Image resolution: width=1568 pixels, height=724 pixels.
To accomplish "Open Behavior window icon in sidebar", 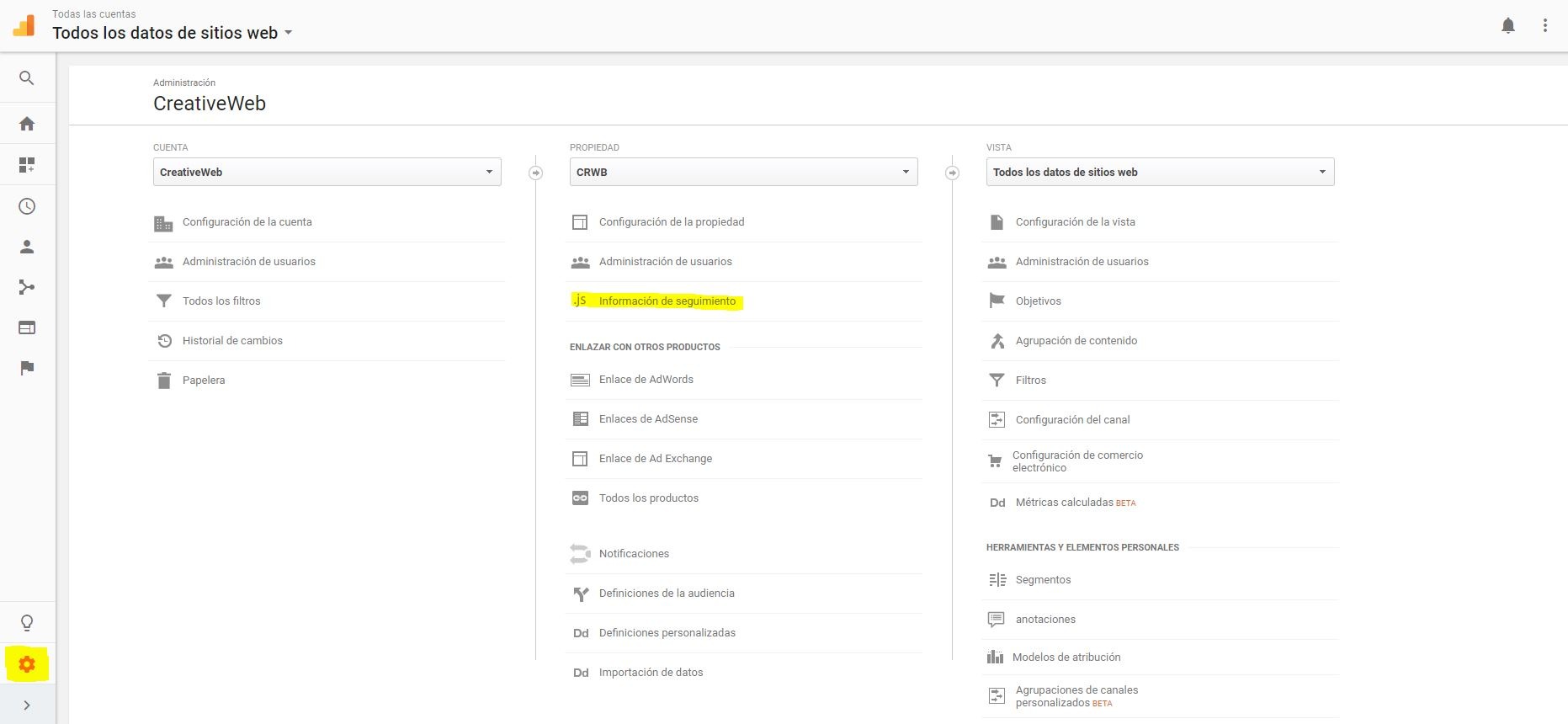I will click(27, 327).
